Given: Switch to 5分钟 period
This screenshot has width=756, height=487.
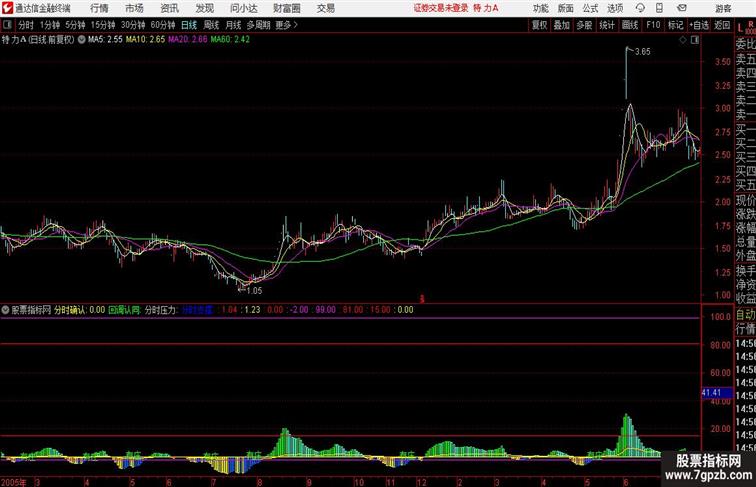Looking at the screenshot, I should [75, 25].
